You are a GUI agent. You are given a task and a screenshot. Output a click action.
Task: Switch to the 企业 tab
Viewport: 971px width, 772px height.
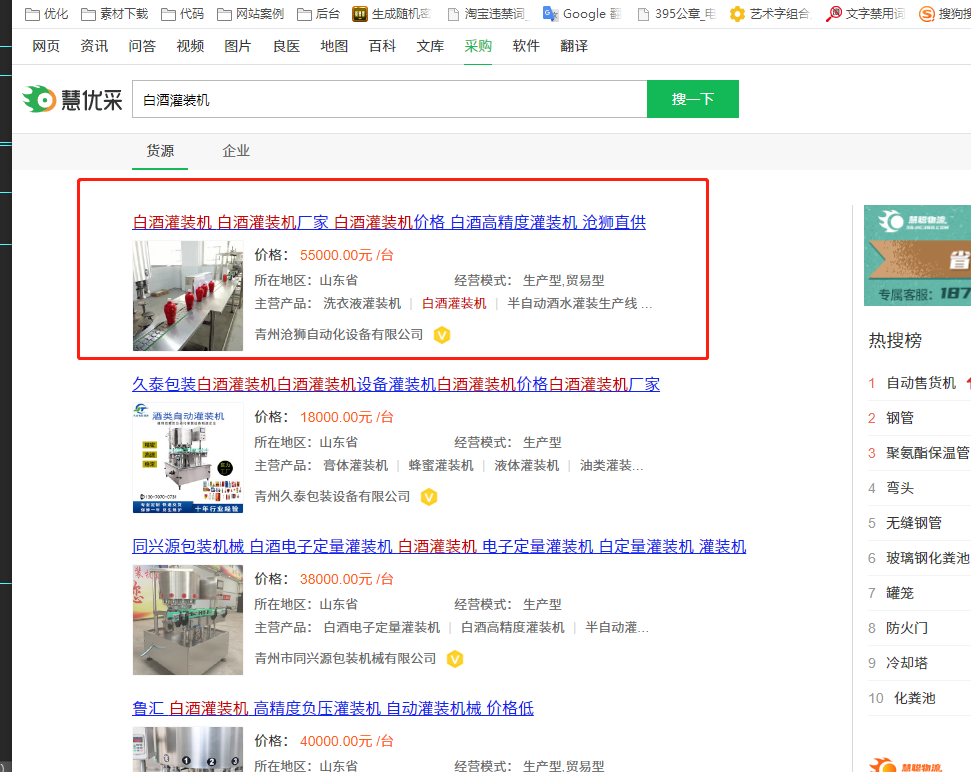click(x=236, y=151)
